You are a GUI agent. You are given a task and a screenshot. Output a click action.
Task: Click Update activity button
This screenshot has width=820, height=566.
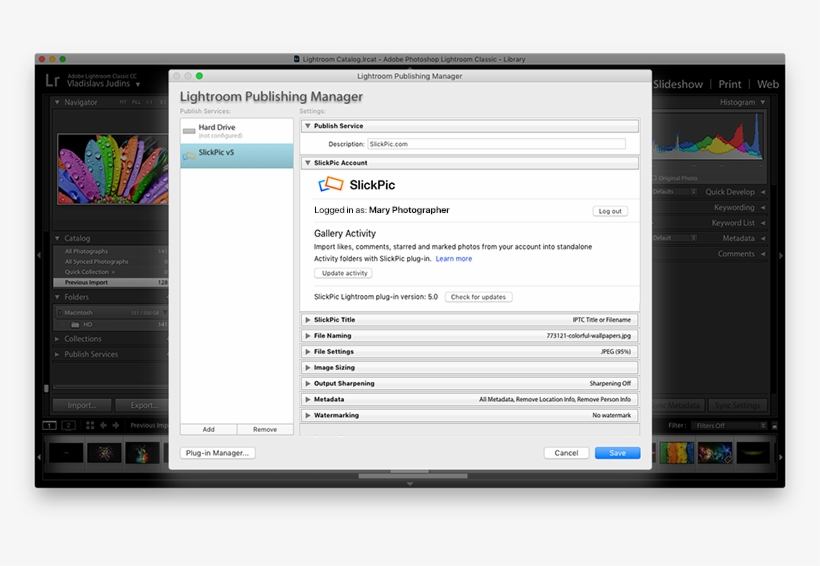click(x=344, y=273)
